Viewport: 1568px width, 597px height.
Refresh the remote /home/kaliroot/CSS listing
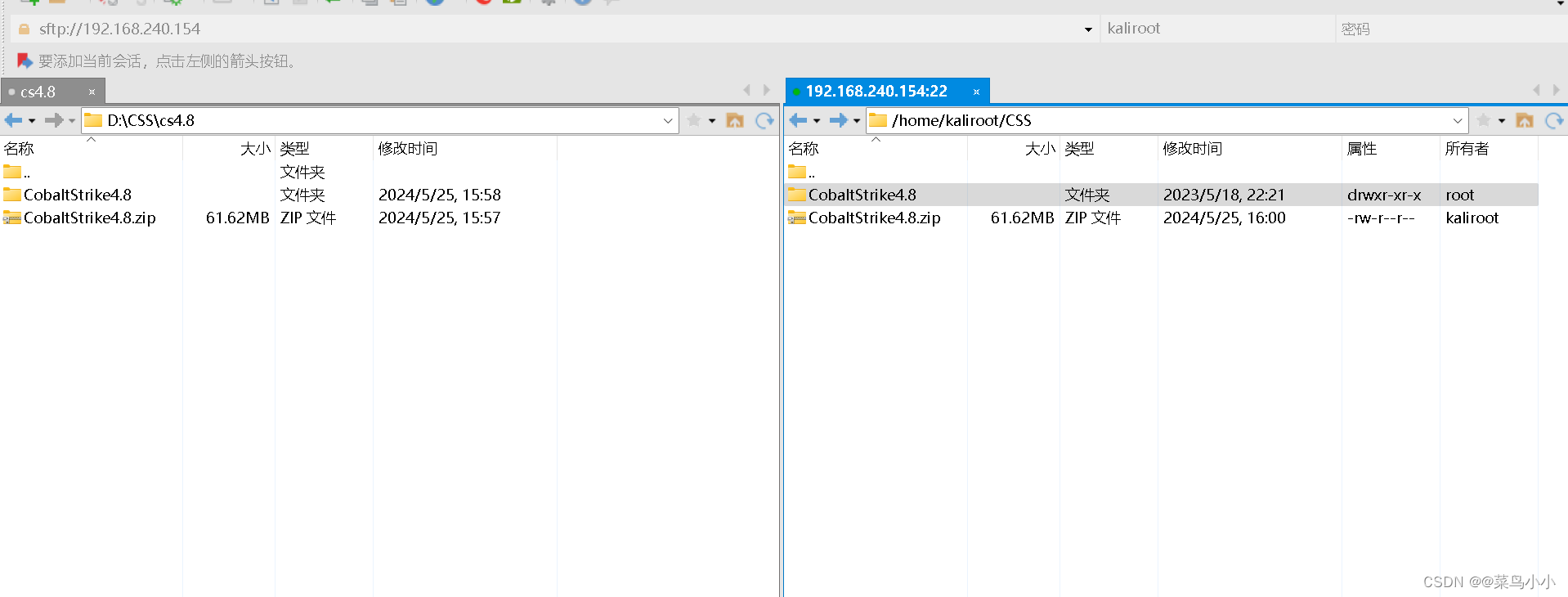[x=1554, y=120]
